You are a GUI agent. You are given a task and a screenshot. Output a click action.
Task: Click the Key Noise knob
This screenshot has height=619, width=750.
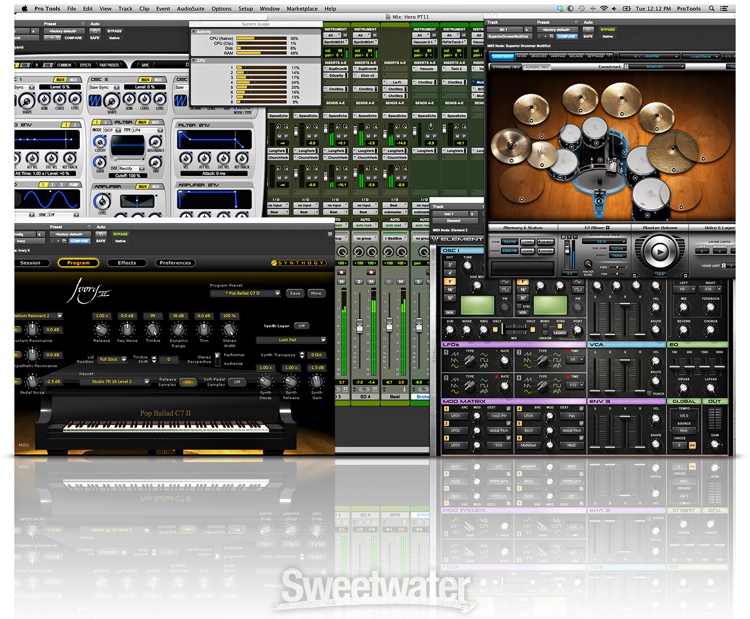(127, 330)
